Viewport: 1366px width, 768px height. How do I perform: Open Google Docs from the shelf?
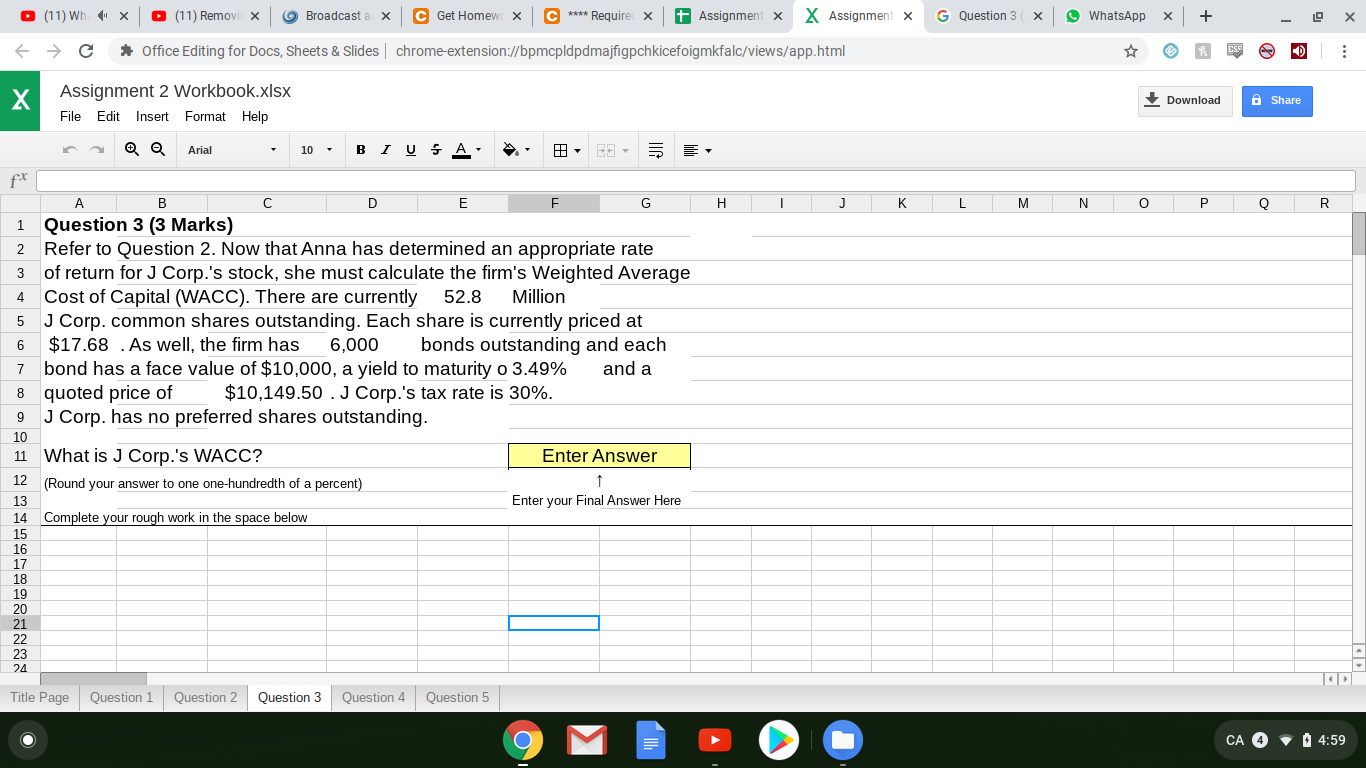650,740
